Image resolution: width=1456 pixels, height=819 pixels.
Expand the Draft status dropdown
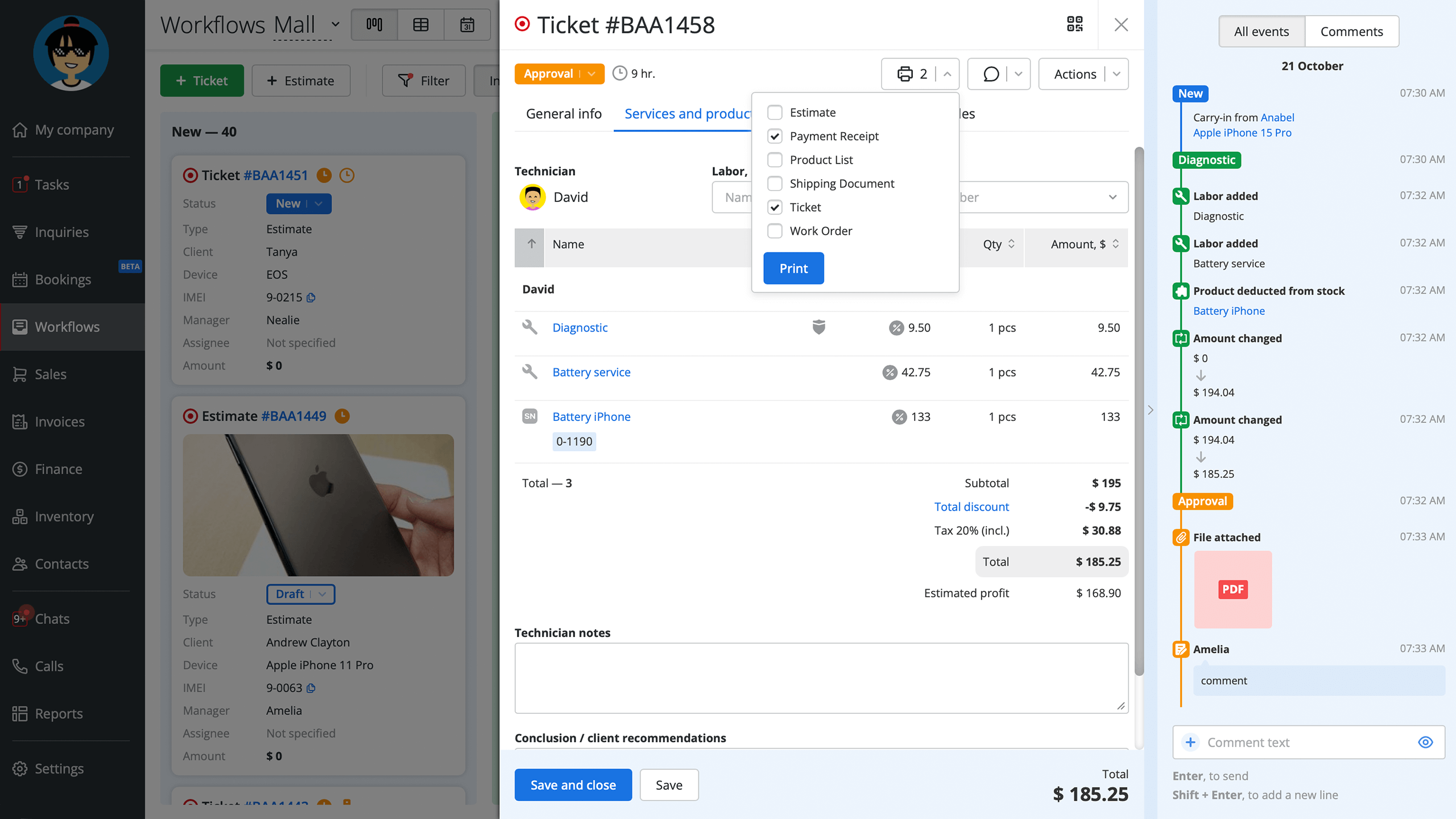tap(322, 594)
